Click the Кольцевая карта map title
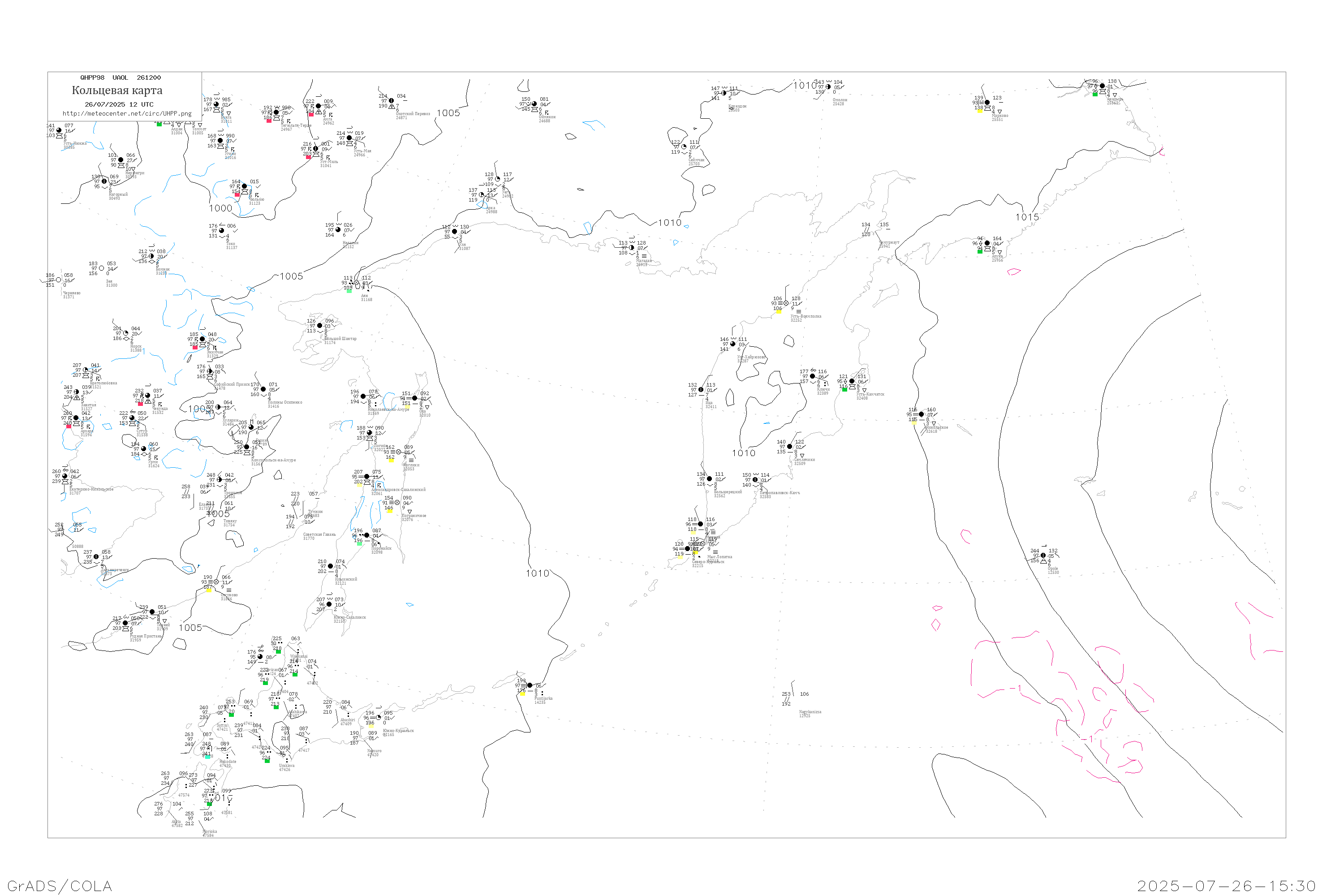The height and width of the screenshot is (896, 1344). pyautogui.click(x=117, y=90)
